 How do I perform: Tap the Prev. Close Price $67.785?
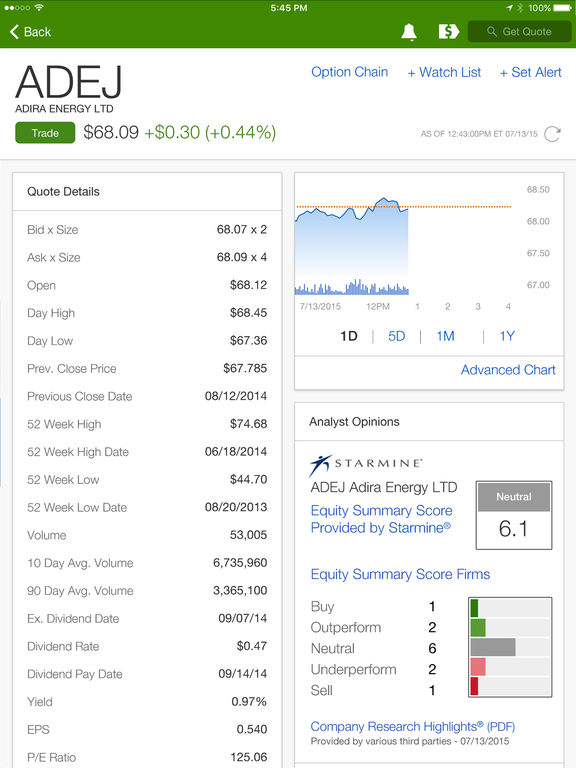tap(245, 368)
